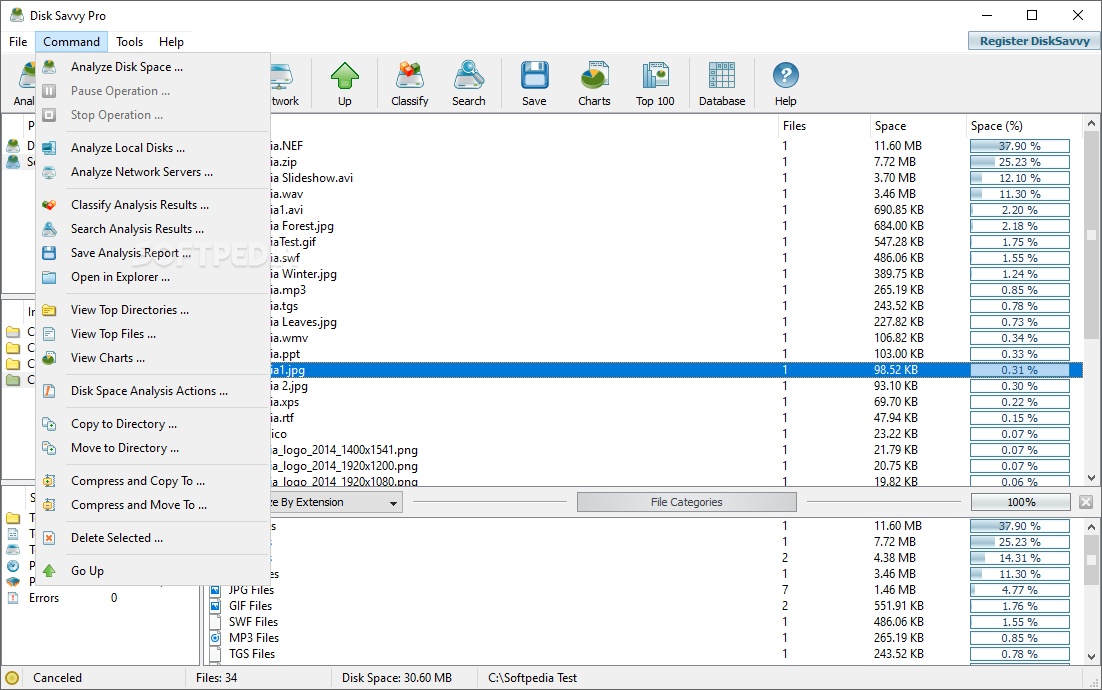Choose Delete Selected menu entry
This screenshot has width=1102, height=690.
coord(153,538)
